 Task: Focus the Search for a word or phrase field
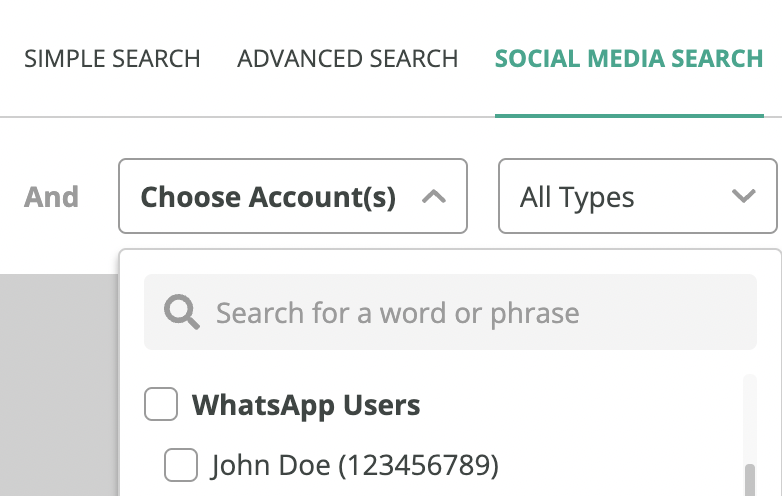[450, 312]
